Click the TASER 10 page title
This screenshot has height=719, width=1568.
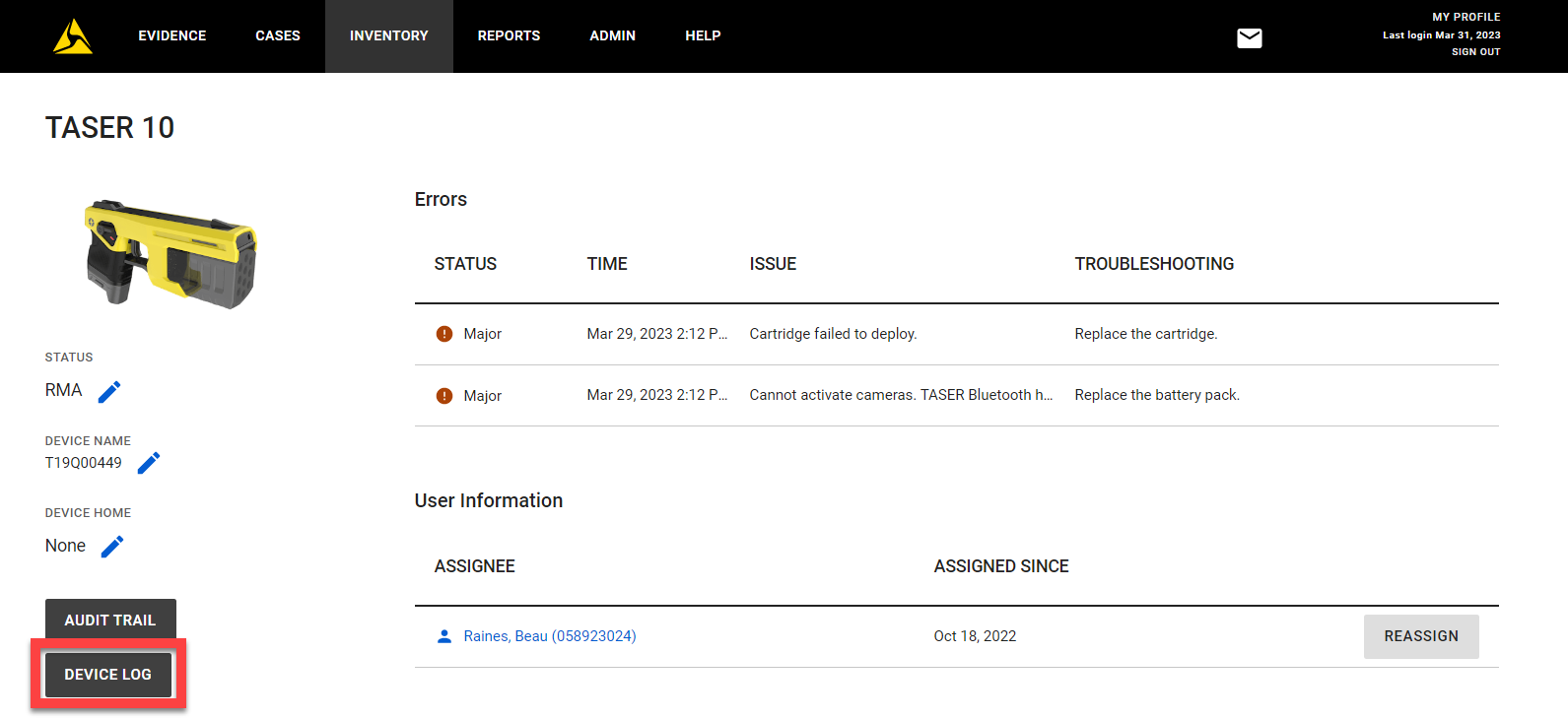pos(109,127)
